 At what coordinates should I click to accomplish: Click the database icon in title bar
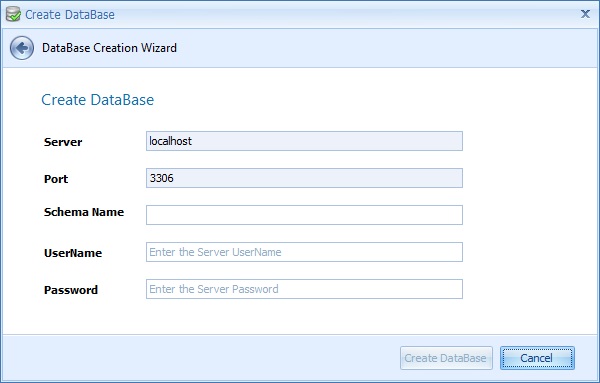[x=13, y=15]
